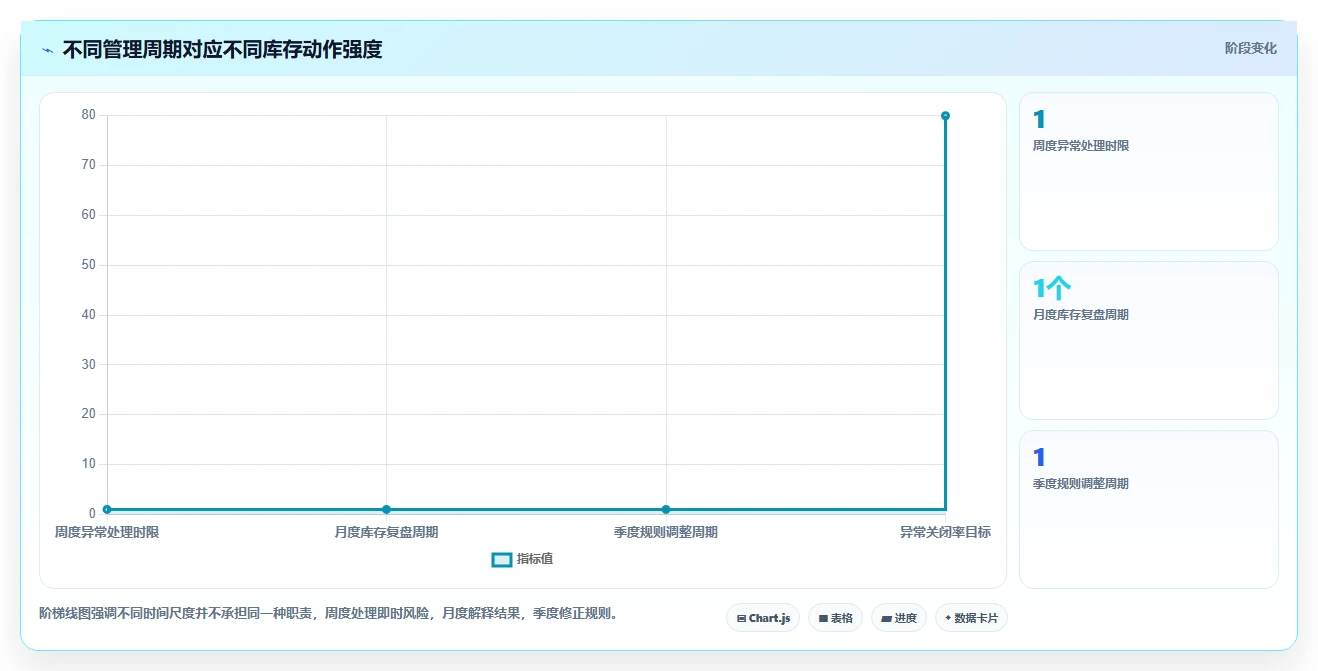The image size is (1318, 671).
Task: Click the icon in the 进度 tag
Action: (x=886, y=619)
